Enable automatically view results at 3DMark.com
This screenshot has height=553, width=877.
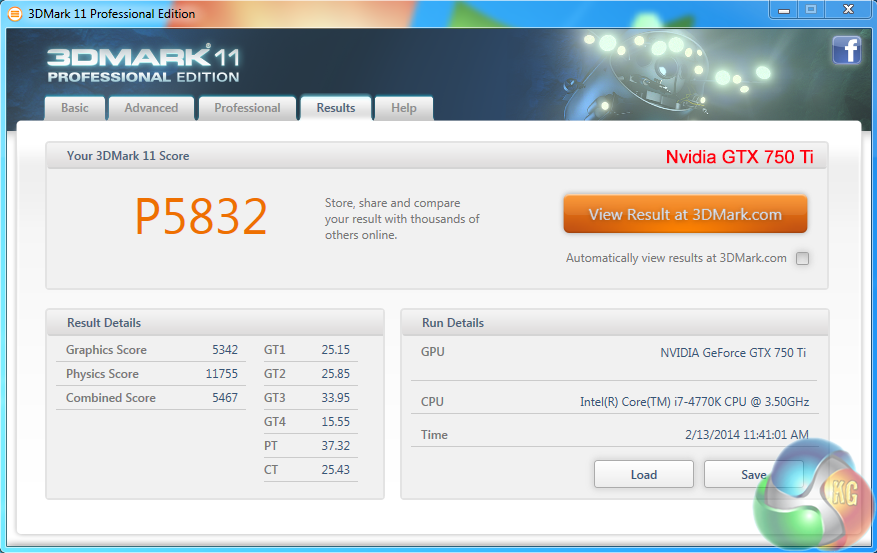[802, 258]
